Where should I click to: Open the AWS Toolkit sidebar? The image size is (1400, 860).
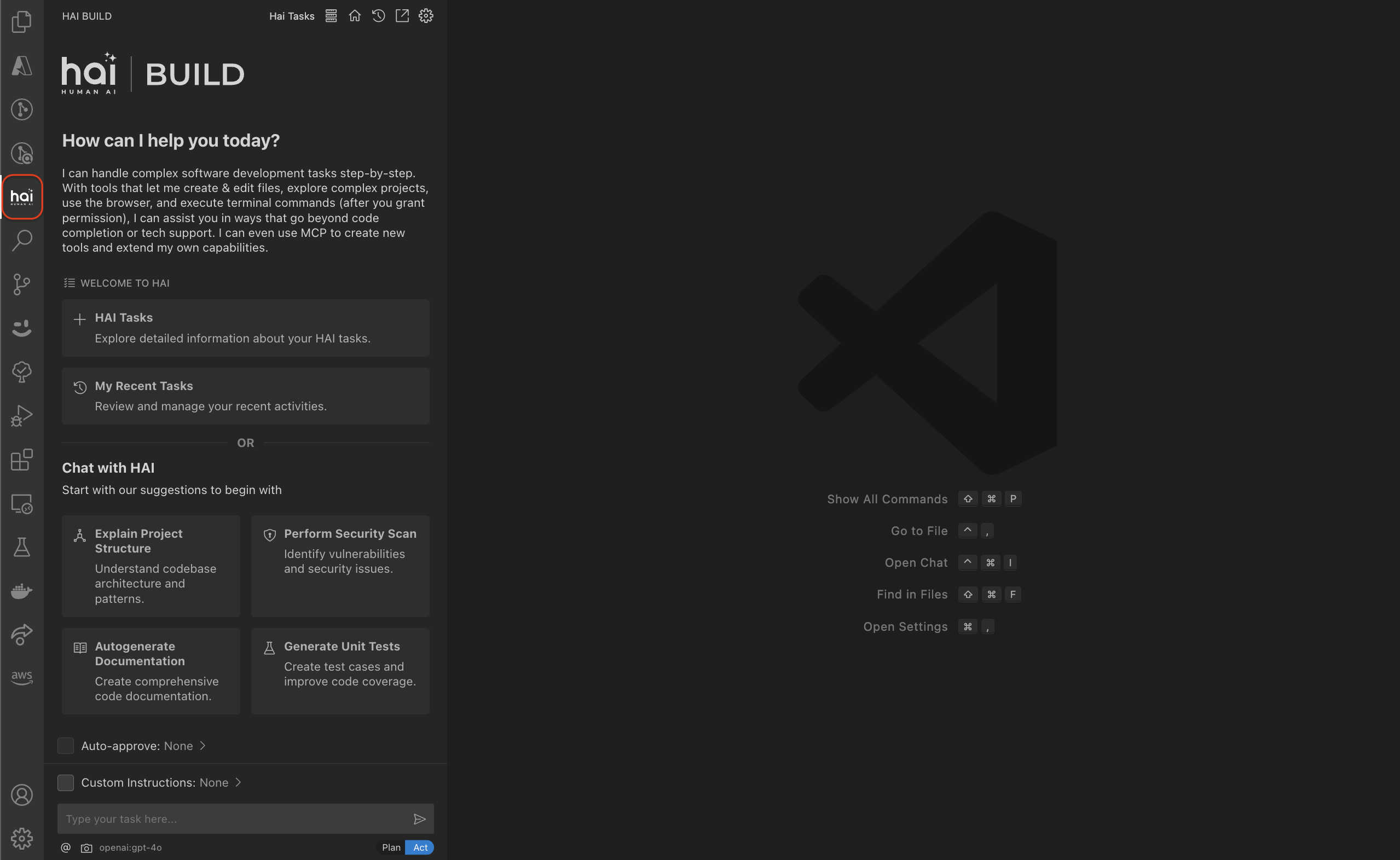coord(21,676)
